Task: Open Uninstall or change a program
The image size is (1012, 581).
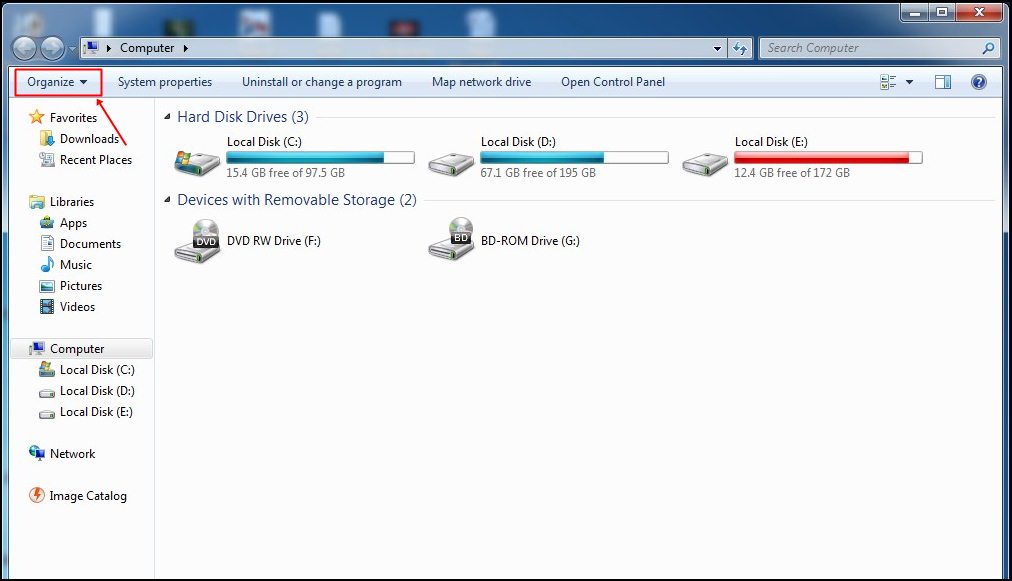Action: [x=321, y=81]
